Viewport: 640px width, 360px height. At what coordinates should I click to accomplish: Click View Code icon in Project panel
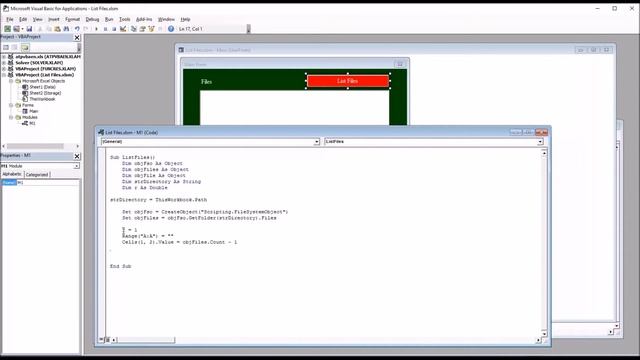[6, 47]
